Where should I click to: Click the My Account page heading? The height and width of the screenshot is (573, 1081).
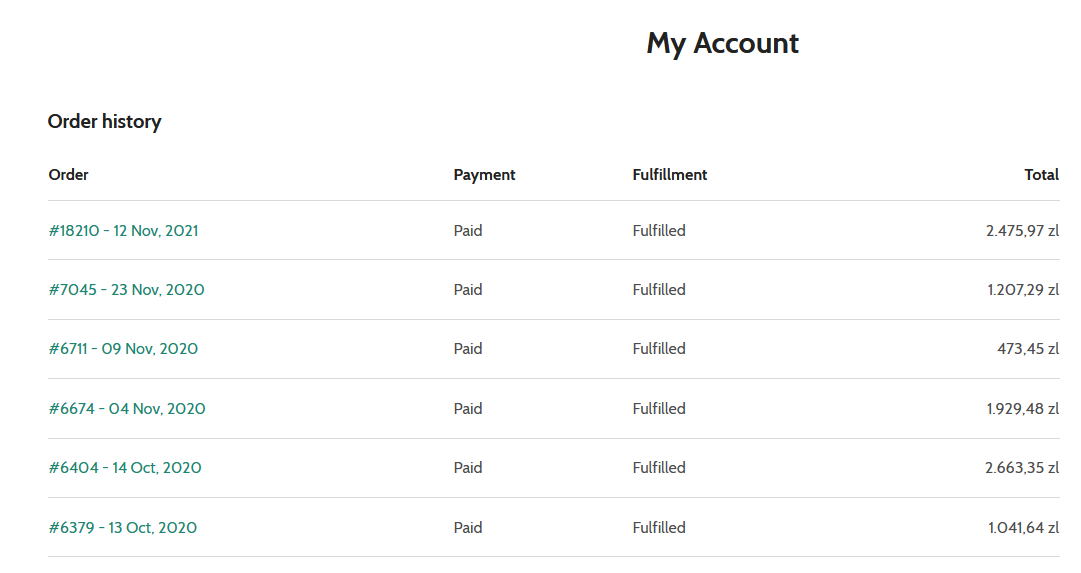pyautogui.click(x=723, y=43)
